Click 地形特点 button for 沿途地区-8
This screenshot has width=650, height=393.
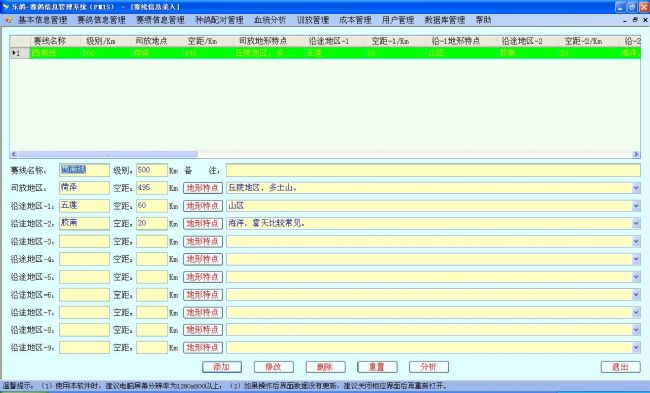point(203,330)
